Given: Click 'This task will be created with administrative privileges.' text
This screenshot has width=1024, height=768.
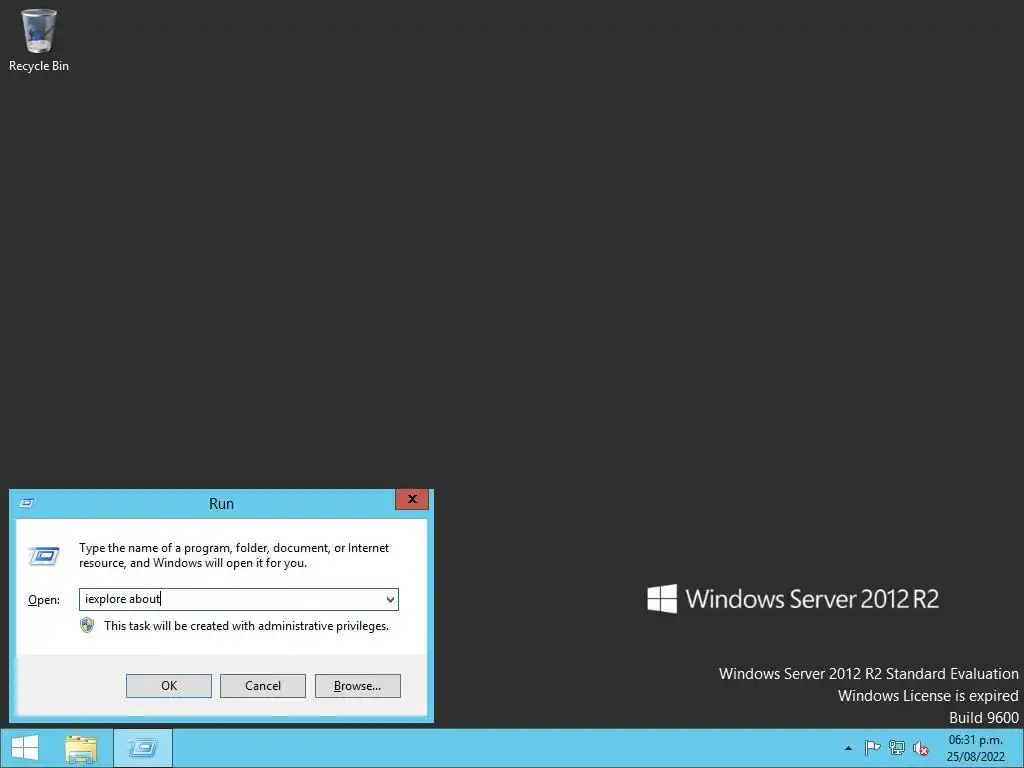Looking at the screenshot, I should tap(246, 626).
